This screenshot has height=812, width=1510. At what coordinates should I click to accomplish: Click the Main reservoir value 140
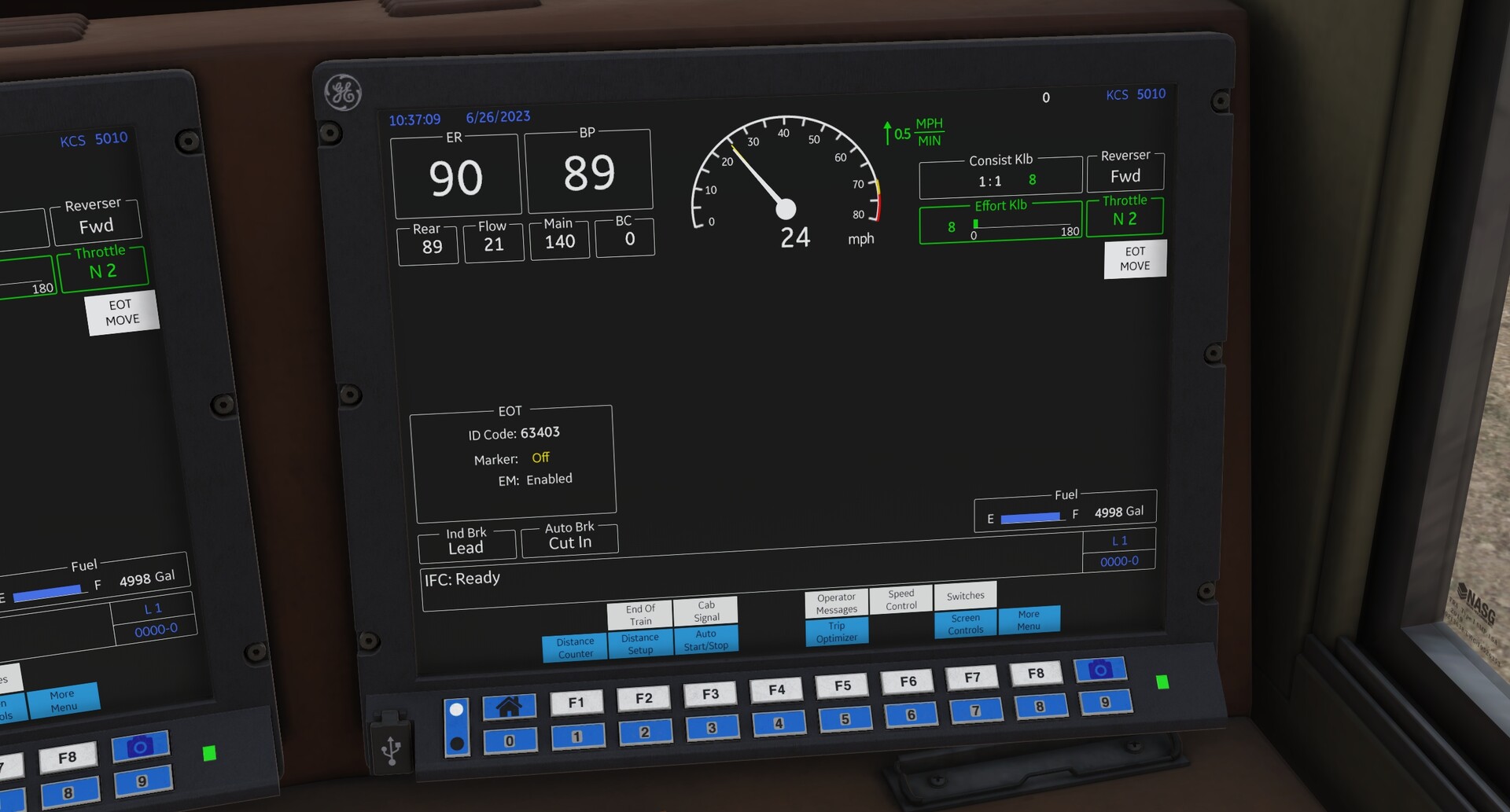560,242
